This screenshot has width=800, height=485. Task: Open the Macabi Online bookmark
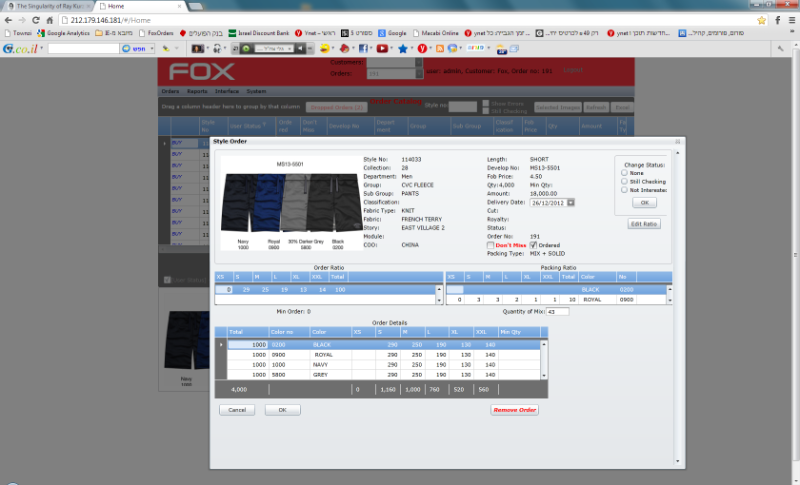coord(436,33)
